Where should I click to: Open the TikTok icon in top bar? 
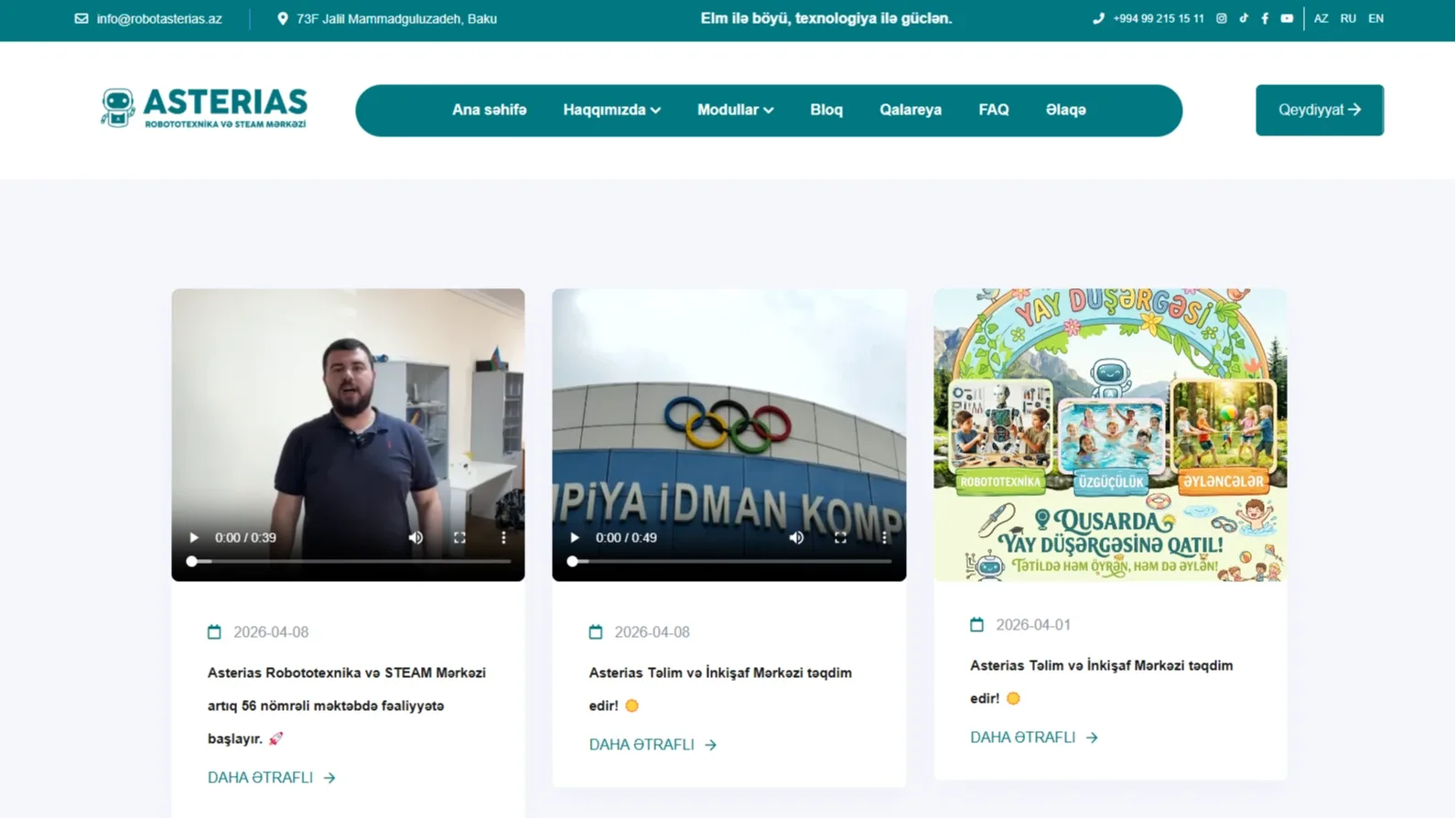[1244, 18]
